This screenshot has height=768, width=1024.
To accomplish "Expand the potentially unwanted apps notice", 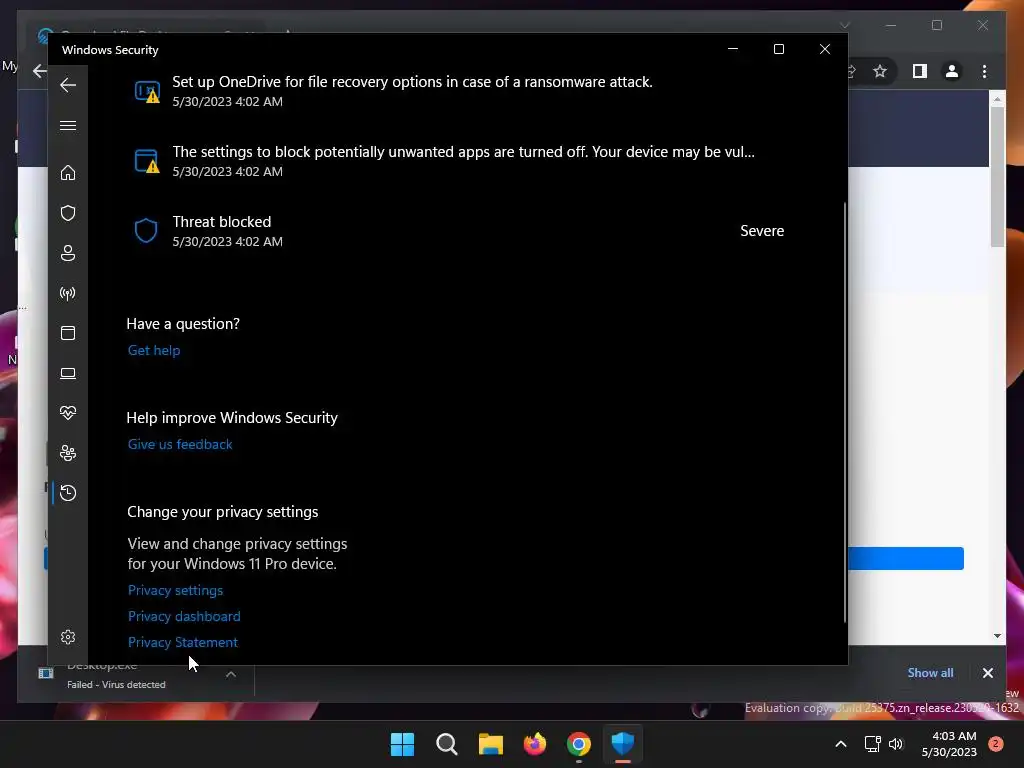I will 458,161.
